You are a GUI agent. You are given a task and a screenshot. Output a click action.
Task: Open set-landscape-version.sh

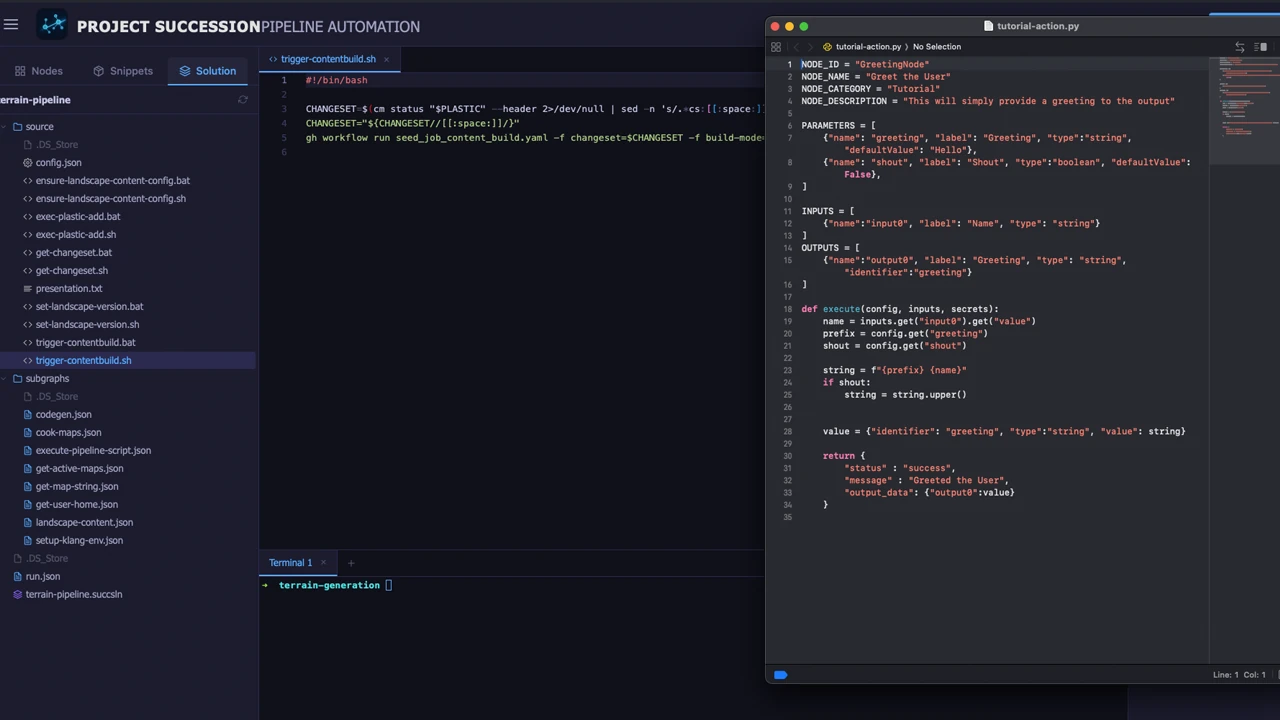pos(87,325)
